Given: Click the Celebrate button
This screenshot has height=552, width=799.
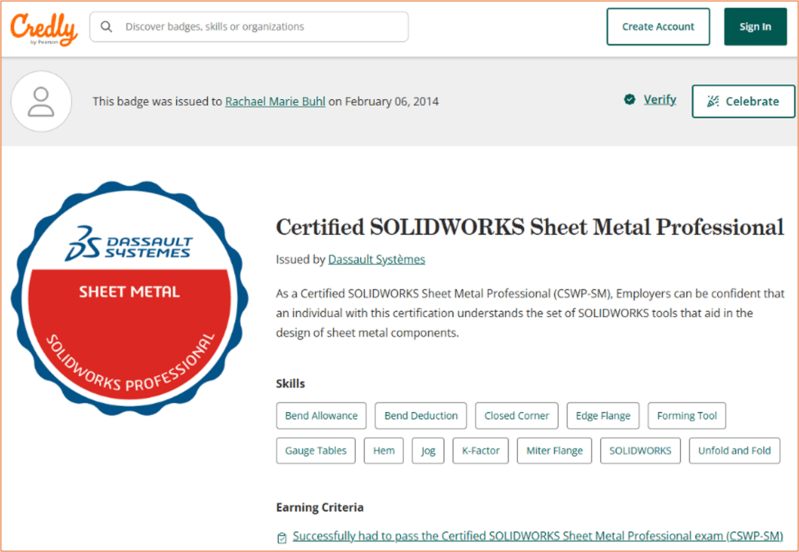Looking at the screenshot, I should pos(743,101).
